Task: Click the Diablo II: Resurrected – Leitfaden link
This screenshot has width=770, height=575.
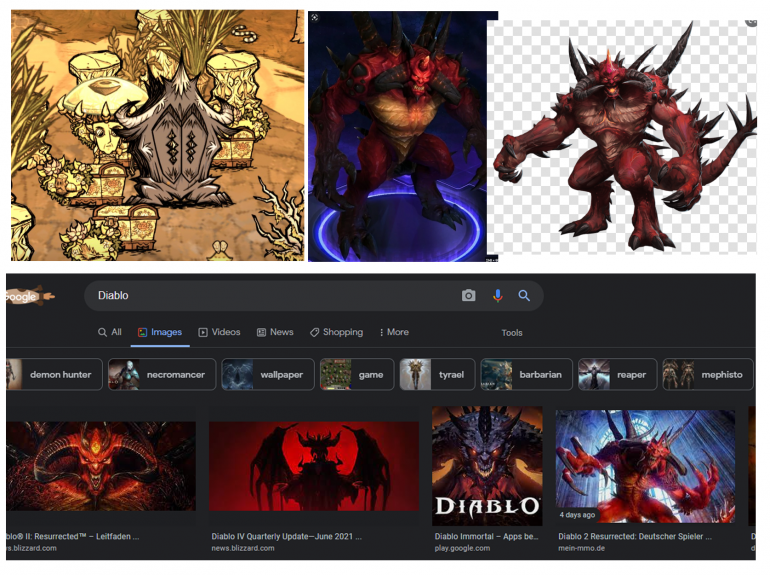Action: (73, 537)
